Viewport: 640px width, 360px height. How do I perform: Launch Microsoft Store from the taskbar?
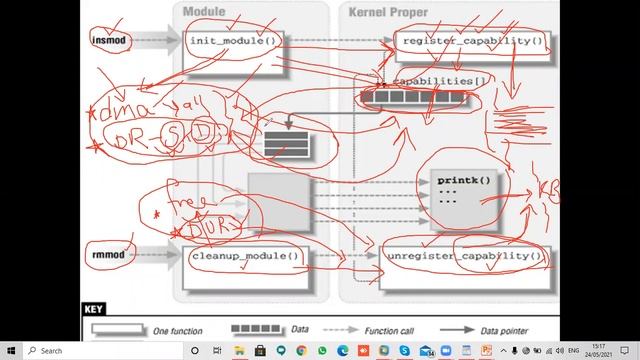pyautogui.click(x=260, y=351)
